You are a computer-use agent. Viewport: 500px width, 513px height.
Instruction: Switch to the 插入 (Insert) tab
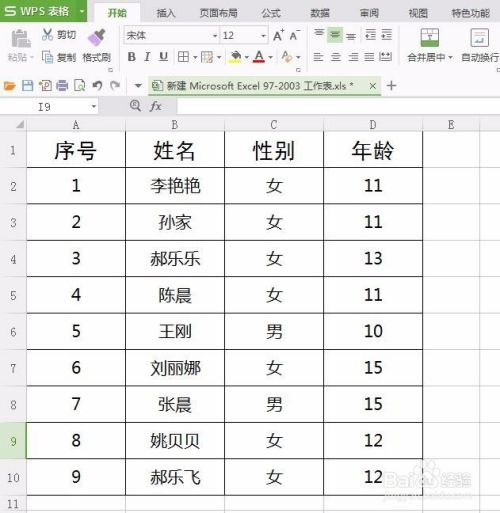[166, 13]
